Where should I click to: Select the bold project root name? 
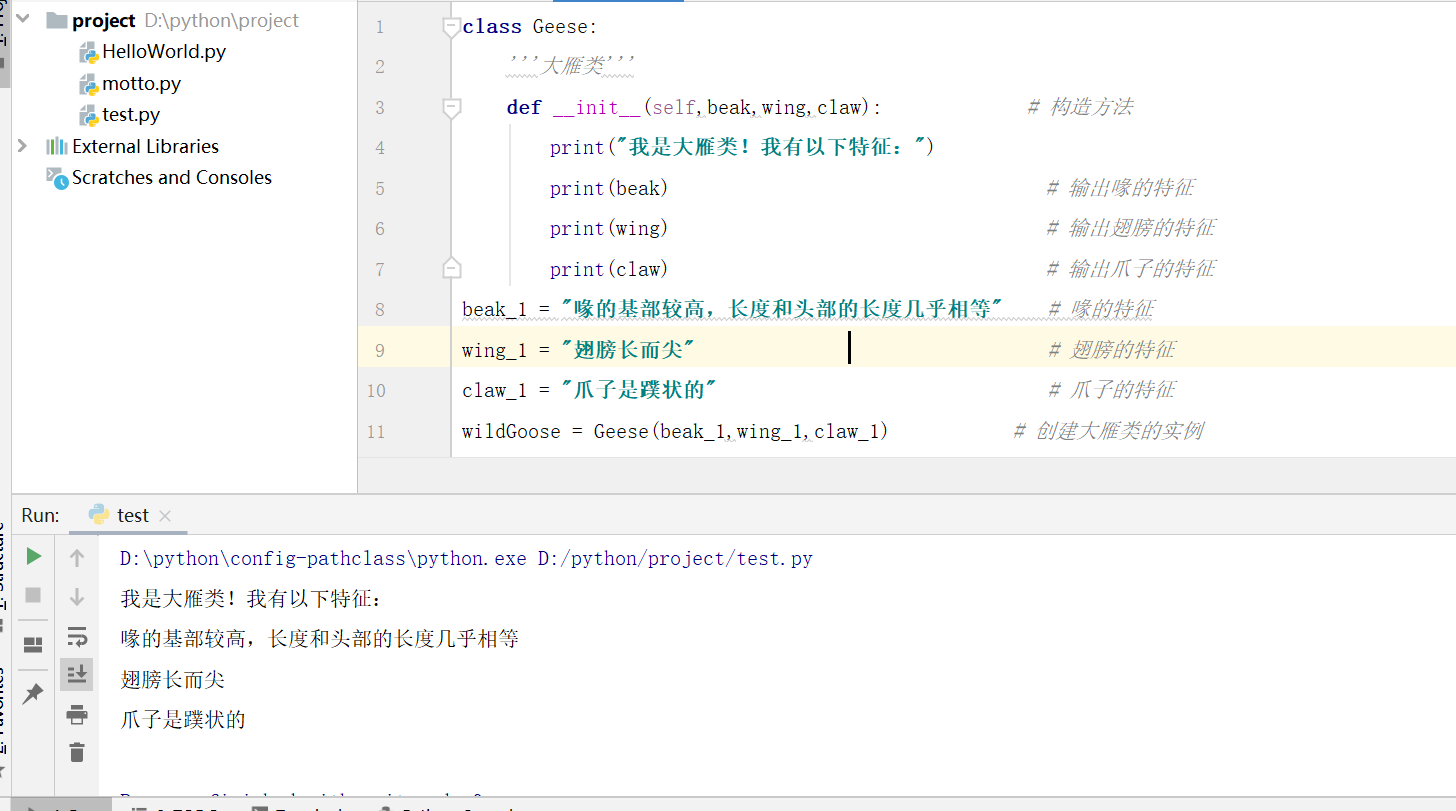pyautogui.click(x=104, y=20)
